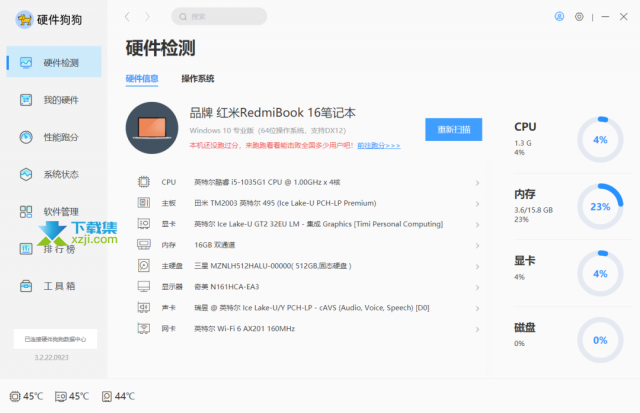Click the 显示器 monitor icon
640x413 pixels.
click(144, 286)
